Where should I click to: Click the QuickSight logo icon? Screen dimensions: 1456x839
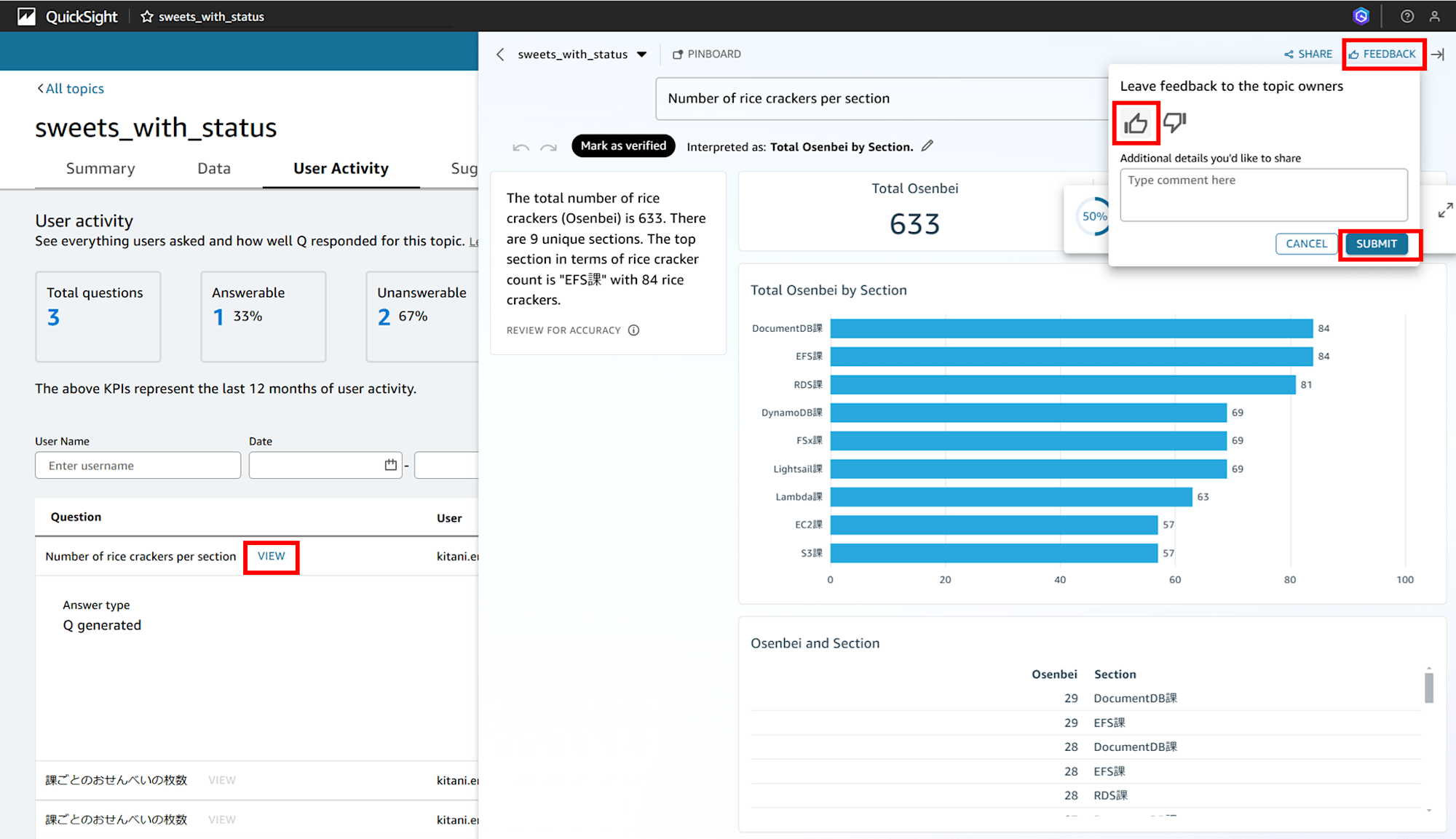coord(26,16)
